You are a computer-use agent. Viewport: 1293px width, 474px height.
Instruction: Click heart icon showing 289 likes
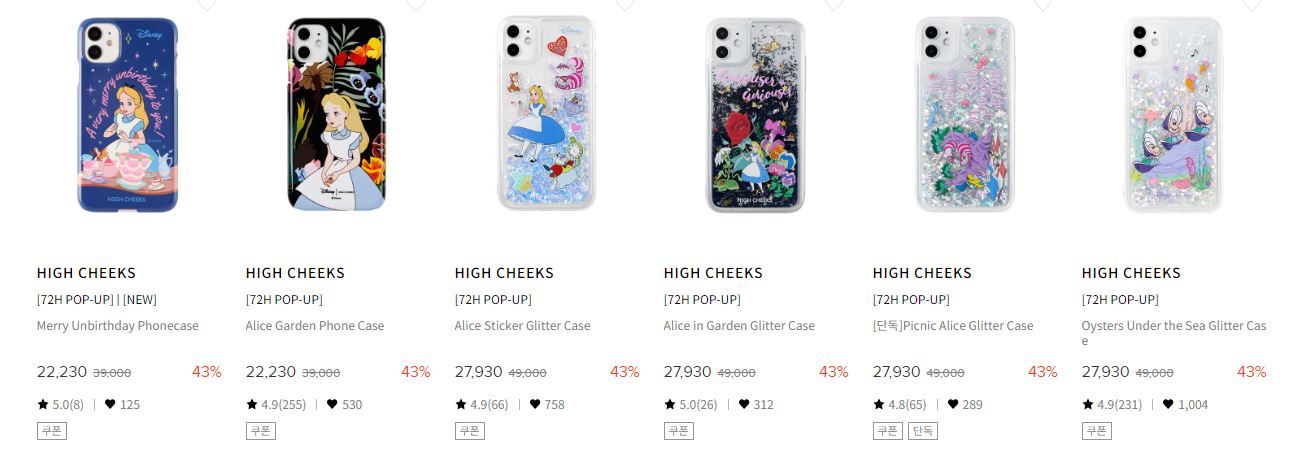[953, 405]
